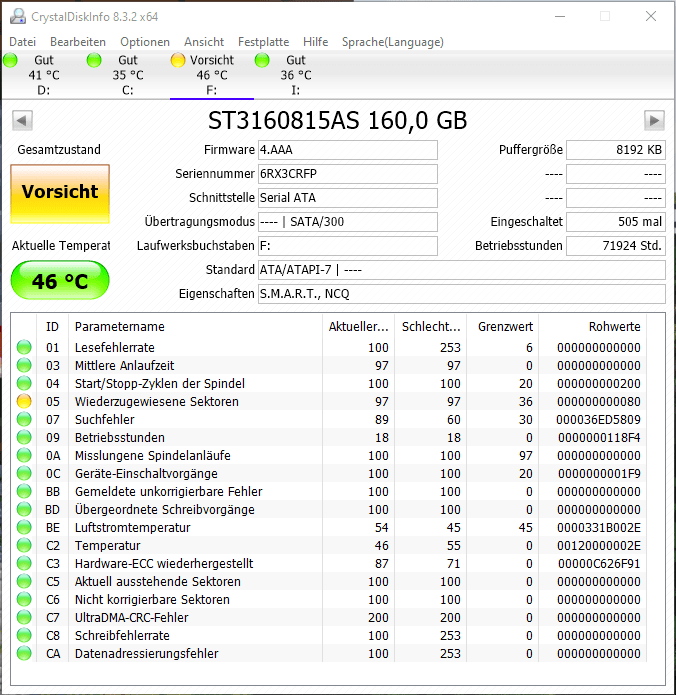Open the Ansicht menu

tap(204, 42)
